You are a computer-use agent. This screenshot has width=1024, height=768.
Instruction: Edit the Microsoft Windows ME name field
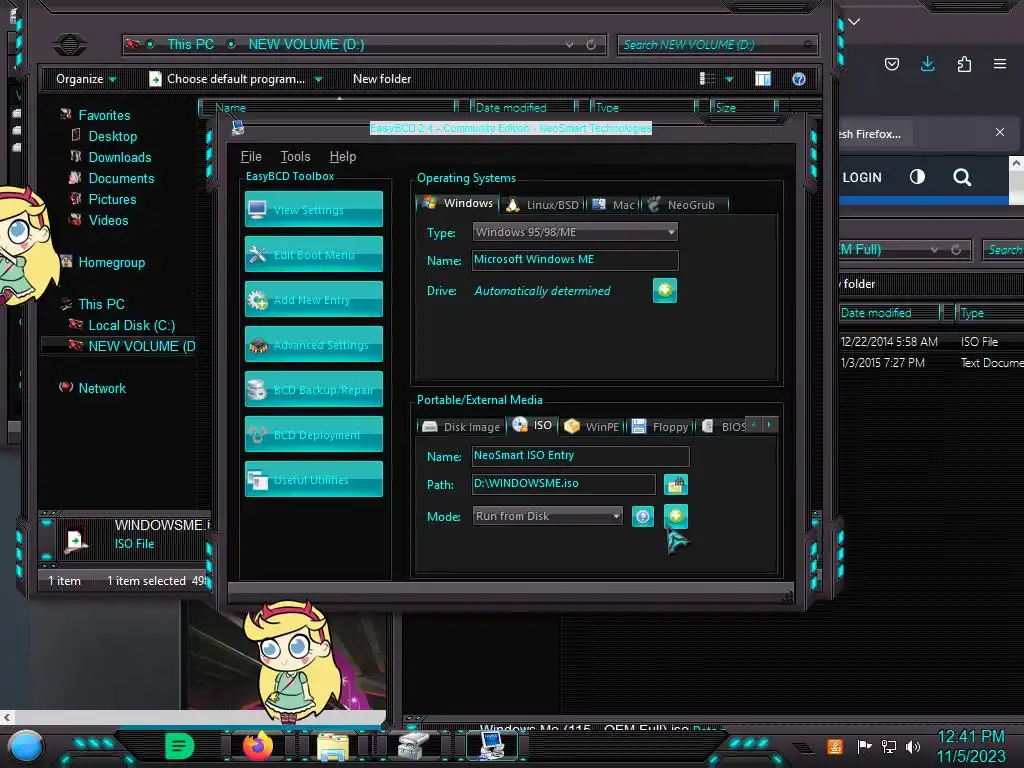point(575,260)
